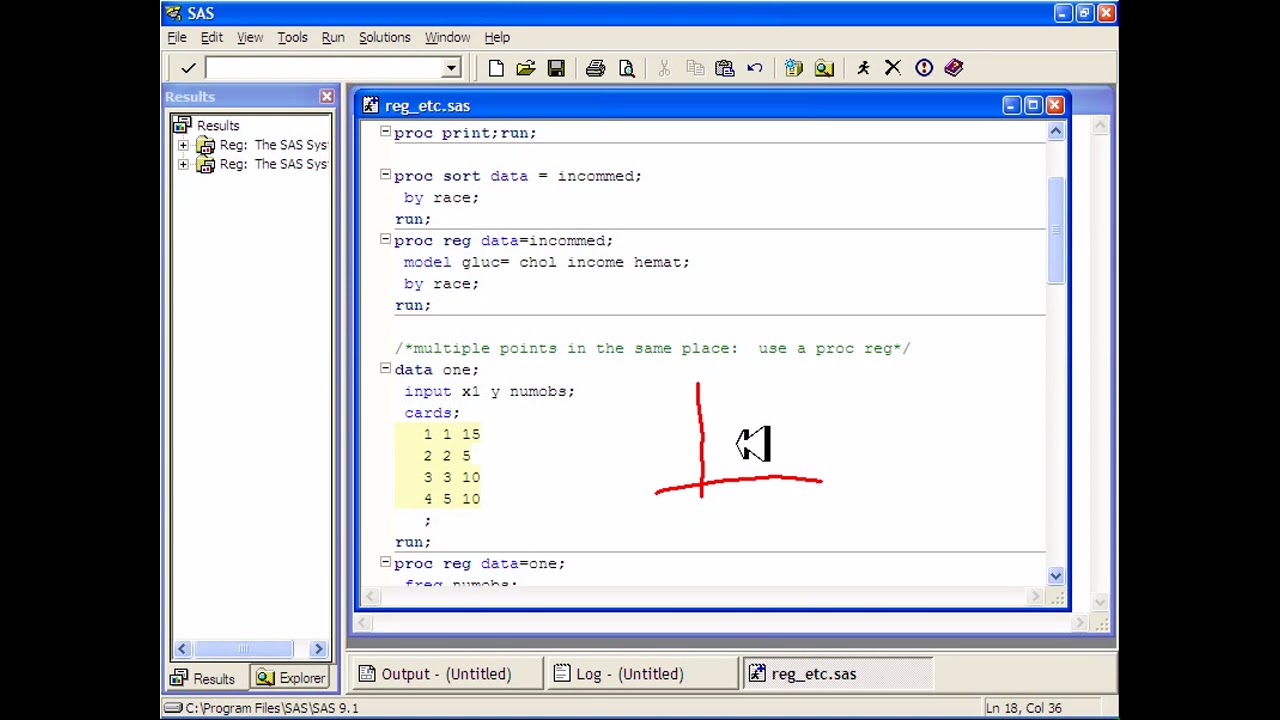Screen dimensions: 1280x720
Task: Collapse the proc print block
Action: pos(385,132)
